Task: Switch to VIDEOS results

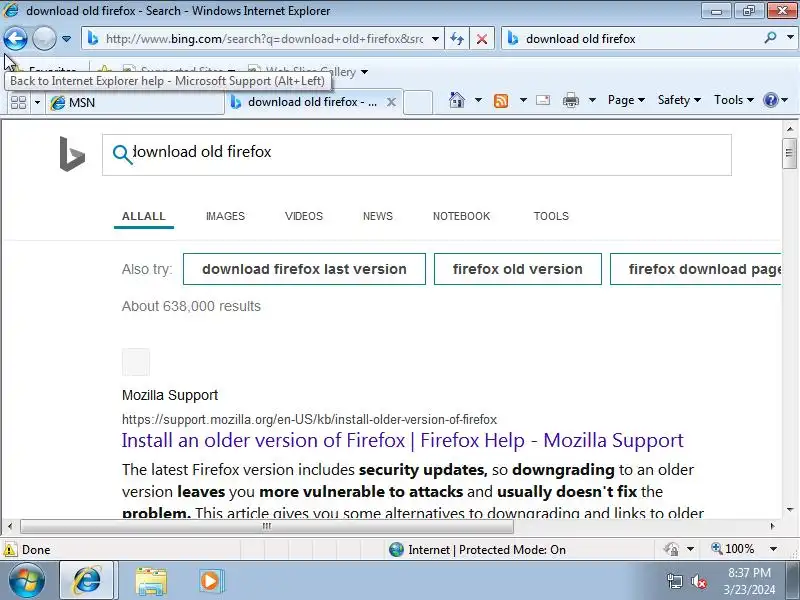Action: coord(304,216)
